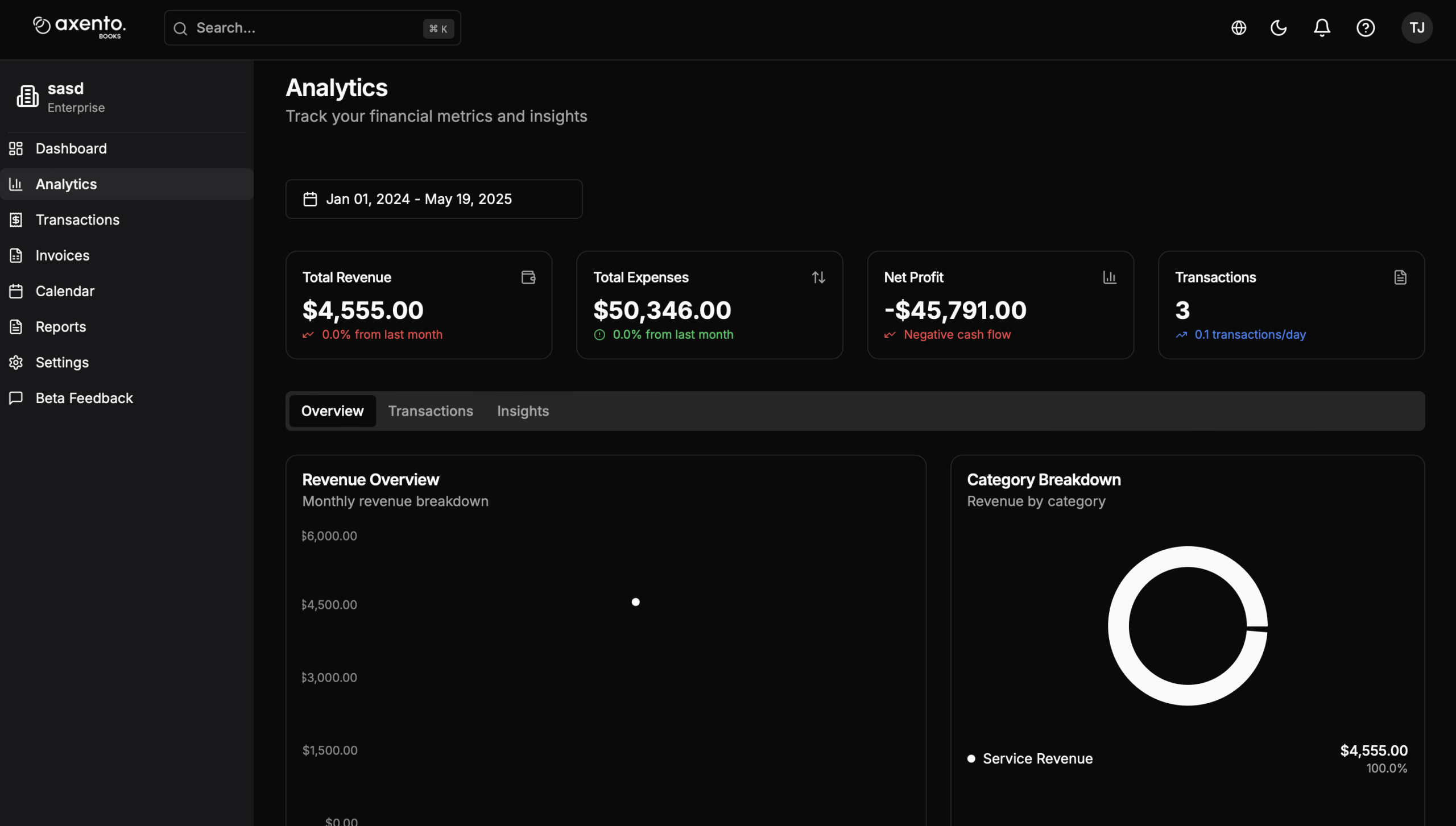The width and height of the screenshot is (1456, 826).
Task: Click the up-down arrows icon on Total Expenses
Action: pyautogui.click(x=818, y=277)
